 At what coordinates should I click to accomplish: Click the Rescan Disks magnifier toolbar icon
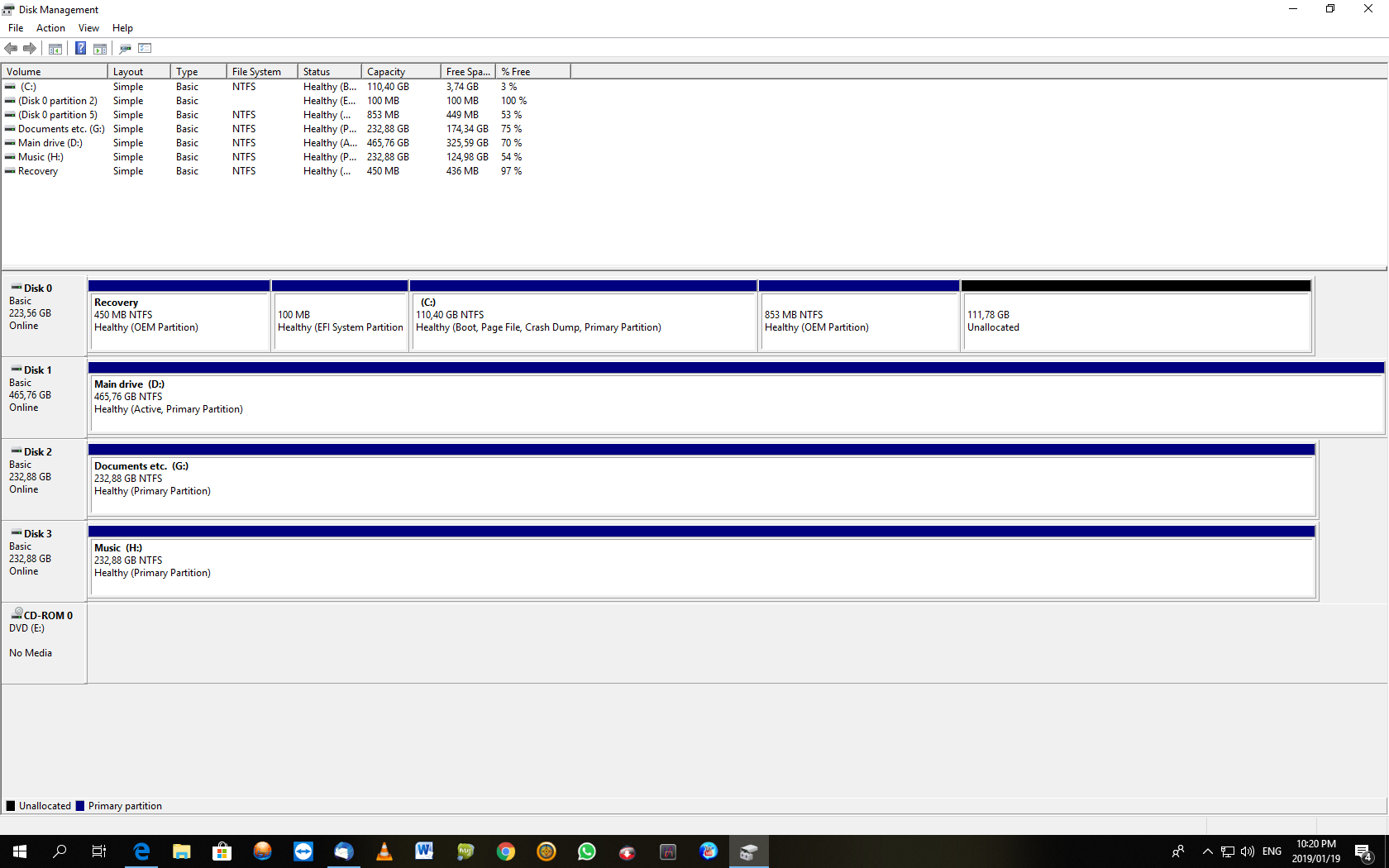click(126, 49)
